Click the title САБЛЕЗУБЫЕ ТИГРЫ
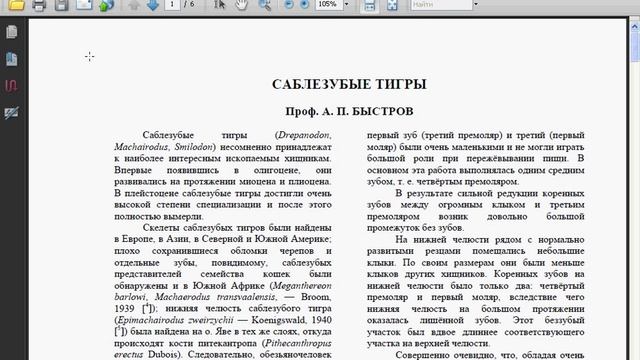 349,84
